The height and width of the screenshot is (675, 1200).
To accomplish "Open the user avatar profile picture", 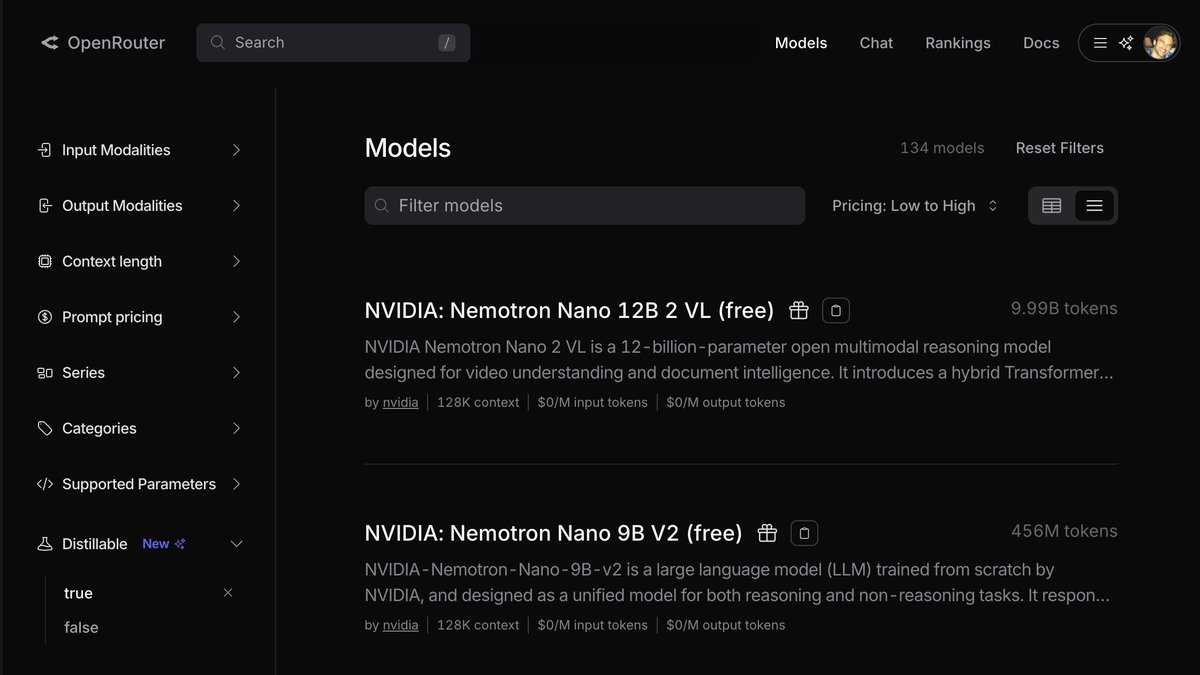I will pyautogui.click(x=1160, y=43).
